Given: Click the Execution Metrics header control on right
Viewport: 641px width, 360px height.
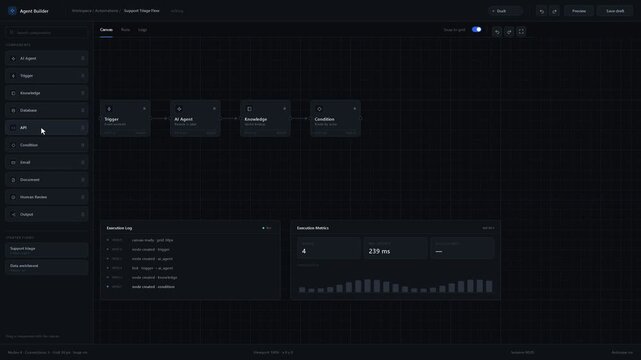Looking at the screenshot, I should coord(488,228).
